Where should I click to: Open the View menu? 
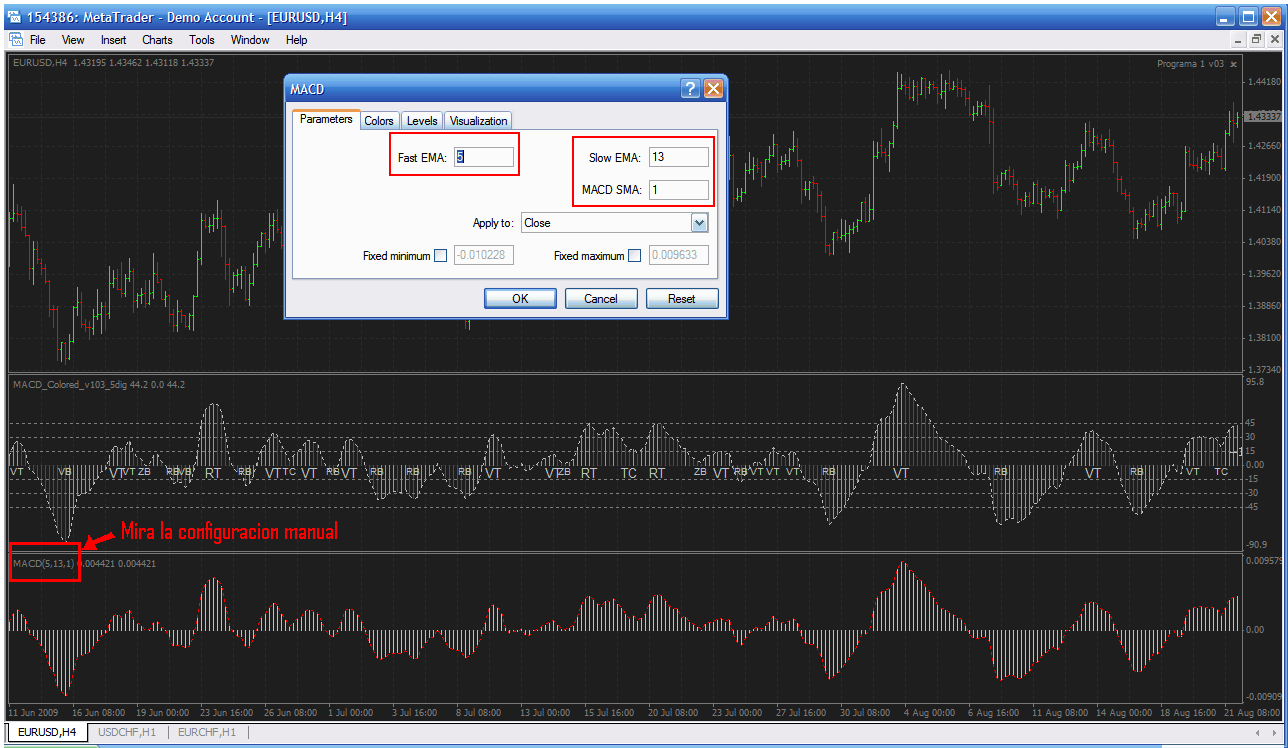73,40
